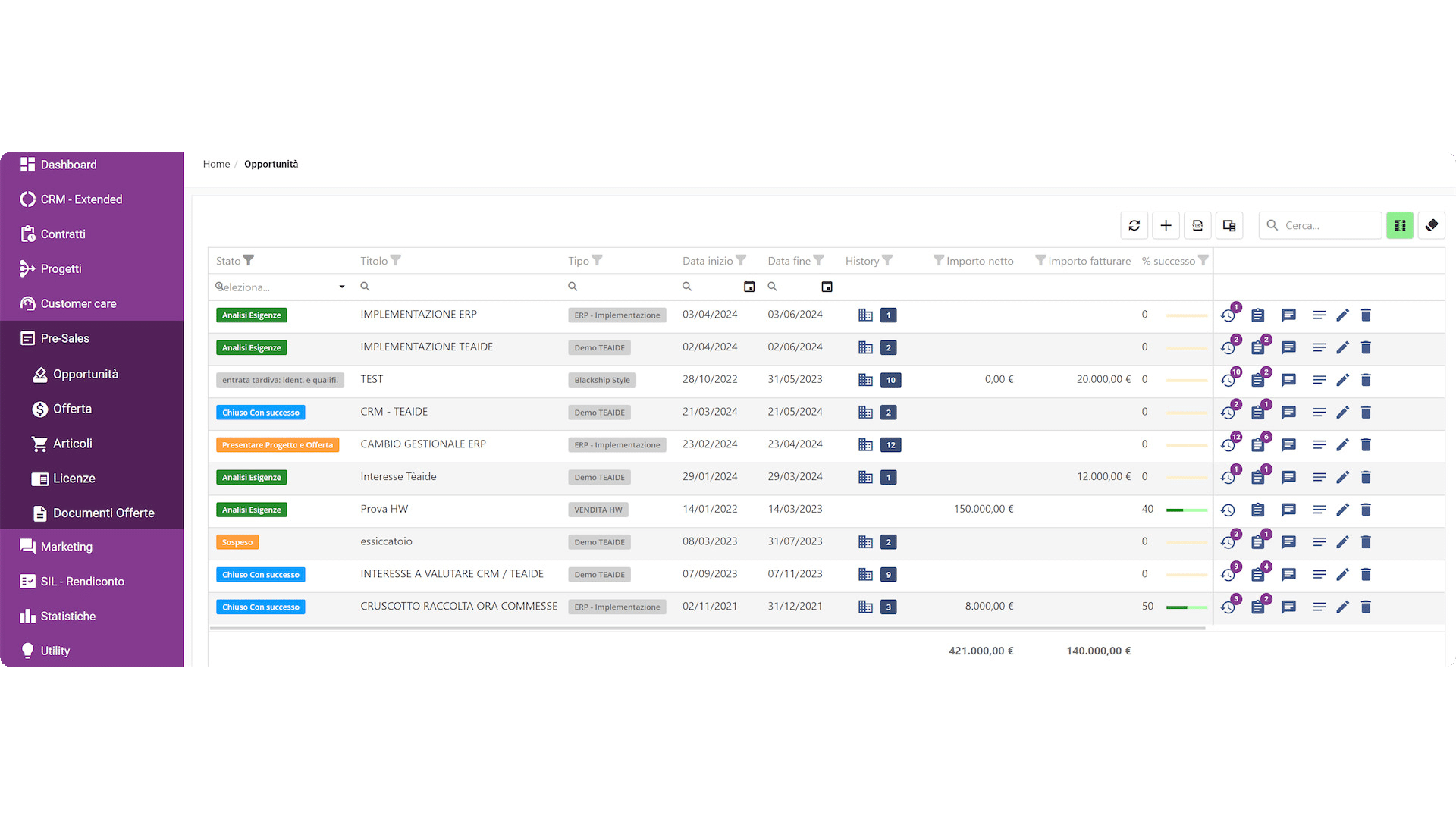Click Analisi Esigenze badge for IMPLEMENTAZIONE TEAIDE
The image size is (1456, 819).
252,348
